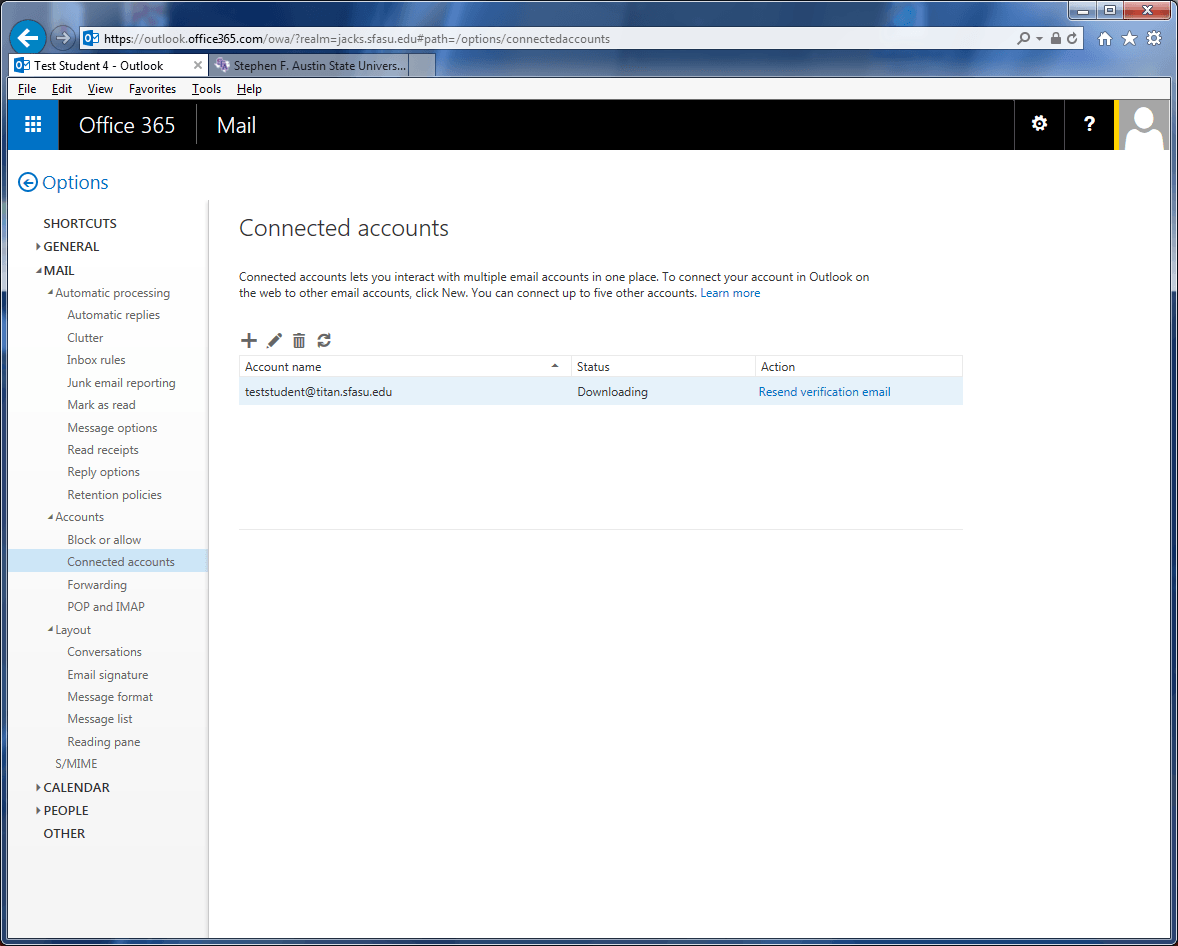Click the plus icon to add account

pyautogui.click(x=249, y=341)
